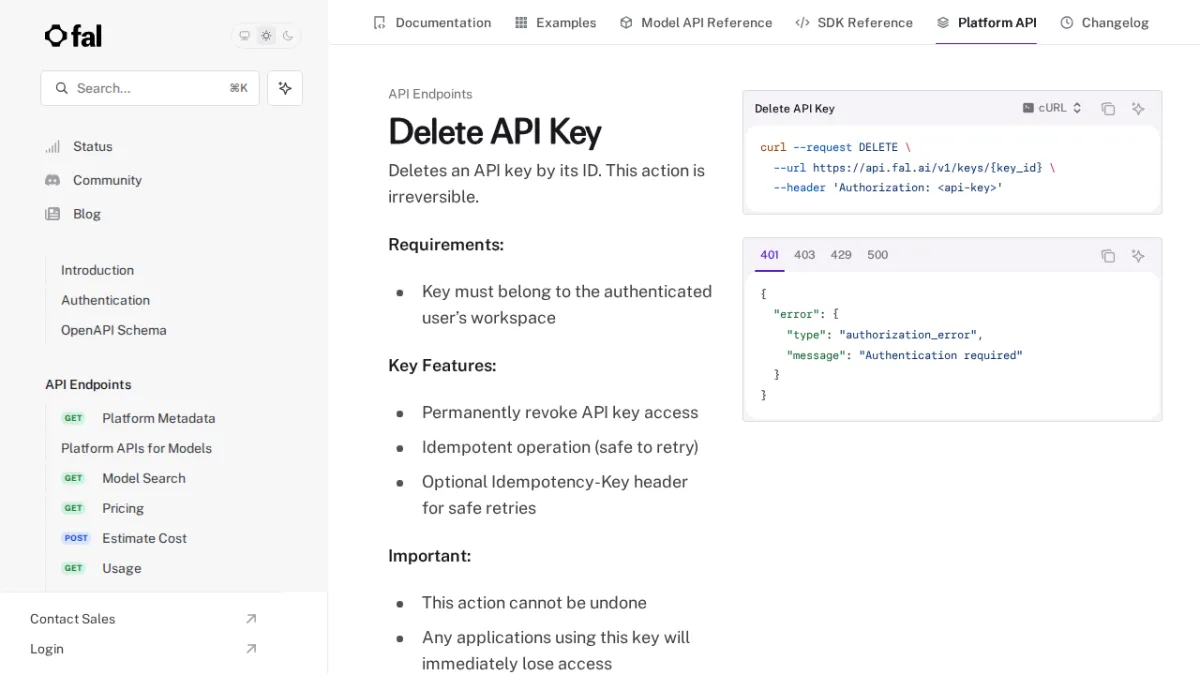
Task: Open the Model API Reference tab
Action: (696, 22)
